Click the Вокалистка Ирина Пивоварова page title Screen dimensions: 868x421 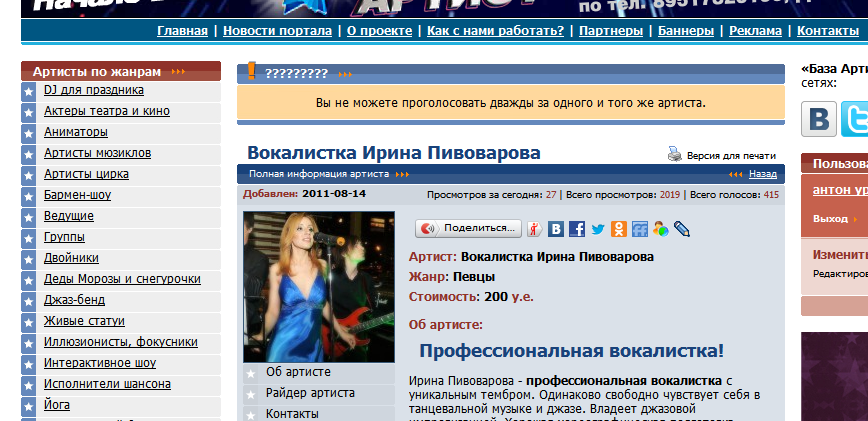(394, 153)
